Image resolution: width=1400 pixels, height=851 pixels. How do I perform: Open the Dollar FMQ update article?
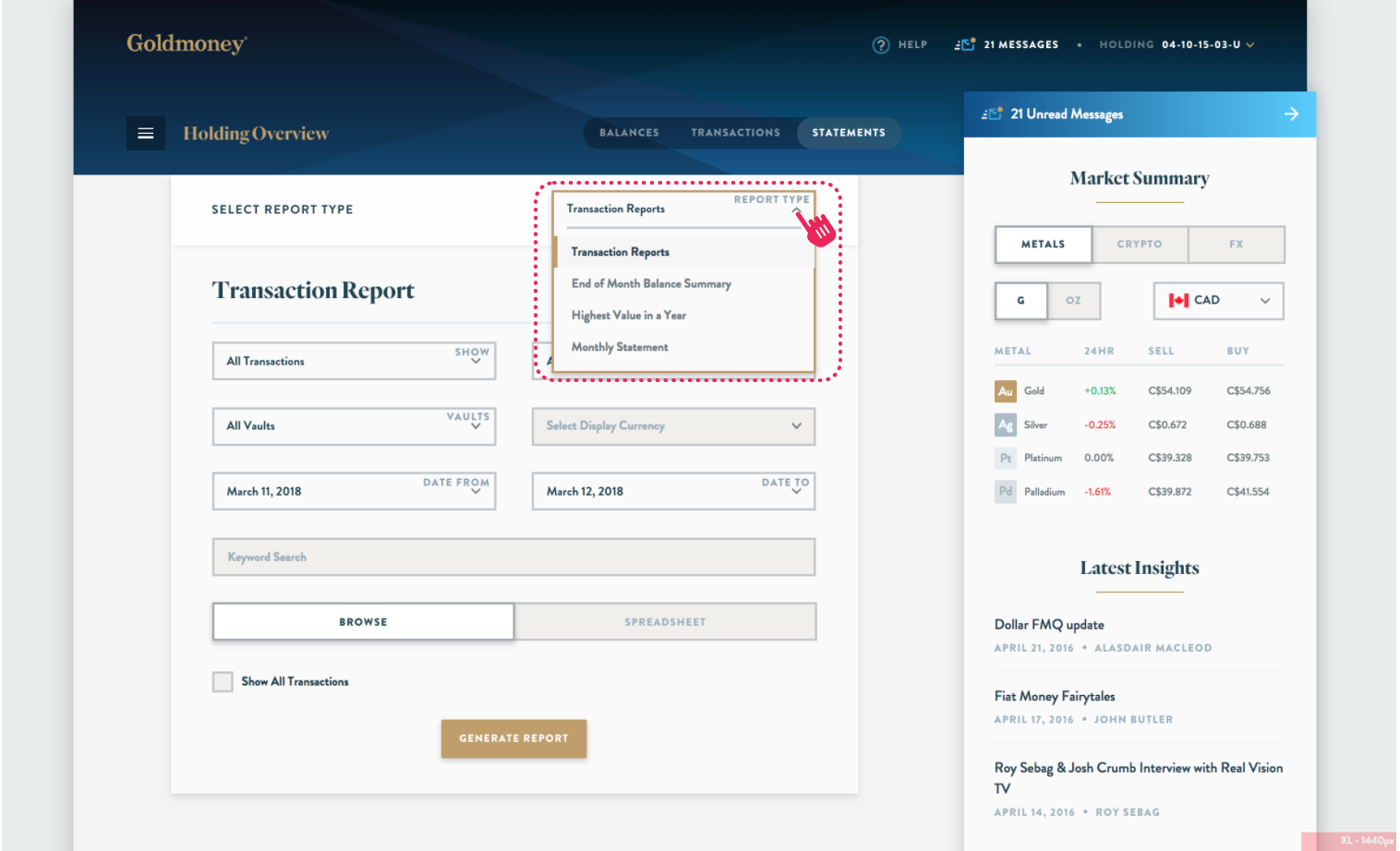click(x=1049, y=625)
